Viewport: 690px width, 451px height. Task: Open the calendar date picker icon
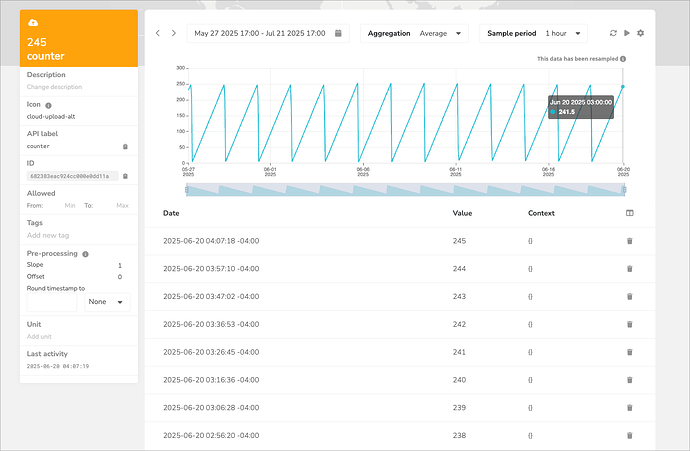pos(338,33)
